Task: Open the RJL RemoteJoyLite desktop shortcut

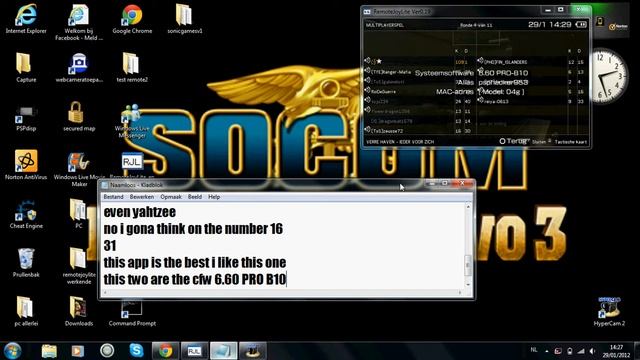Action: (131, 163)
